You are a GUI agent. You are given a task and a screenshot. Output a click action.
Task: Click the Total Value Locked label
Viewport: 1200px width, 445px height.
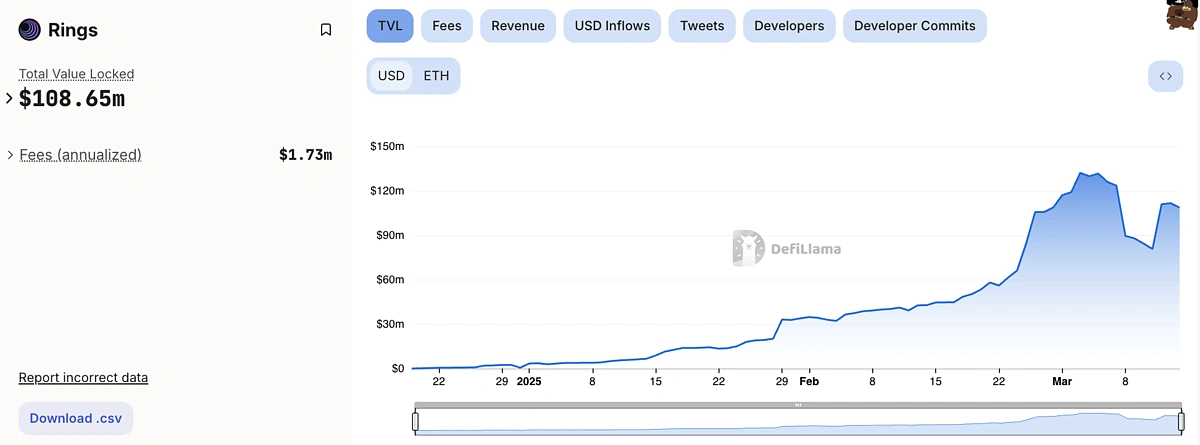[x=76, y=74]
